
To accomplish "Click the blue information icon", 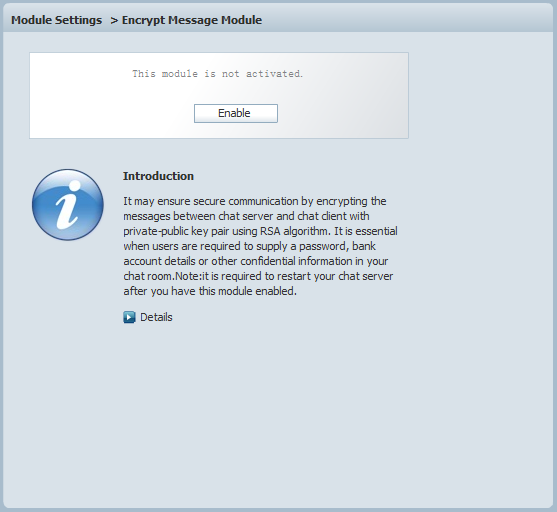I will pyautogui.click(x=68, y=205).
